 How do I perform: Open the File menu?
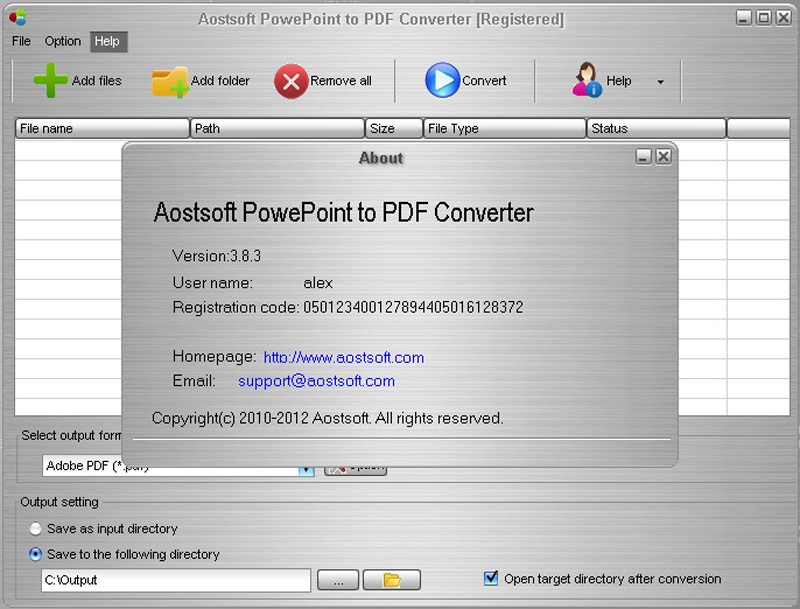coord(21,41)
